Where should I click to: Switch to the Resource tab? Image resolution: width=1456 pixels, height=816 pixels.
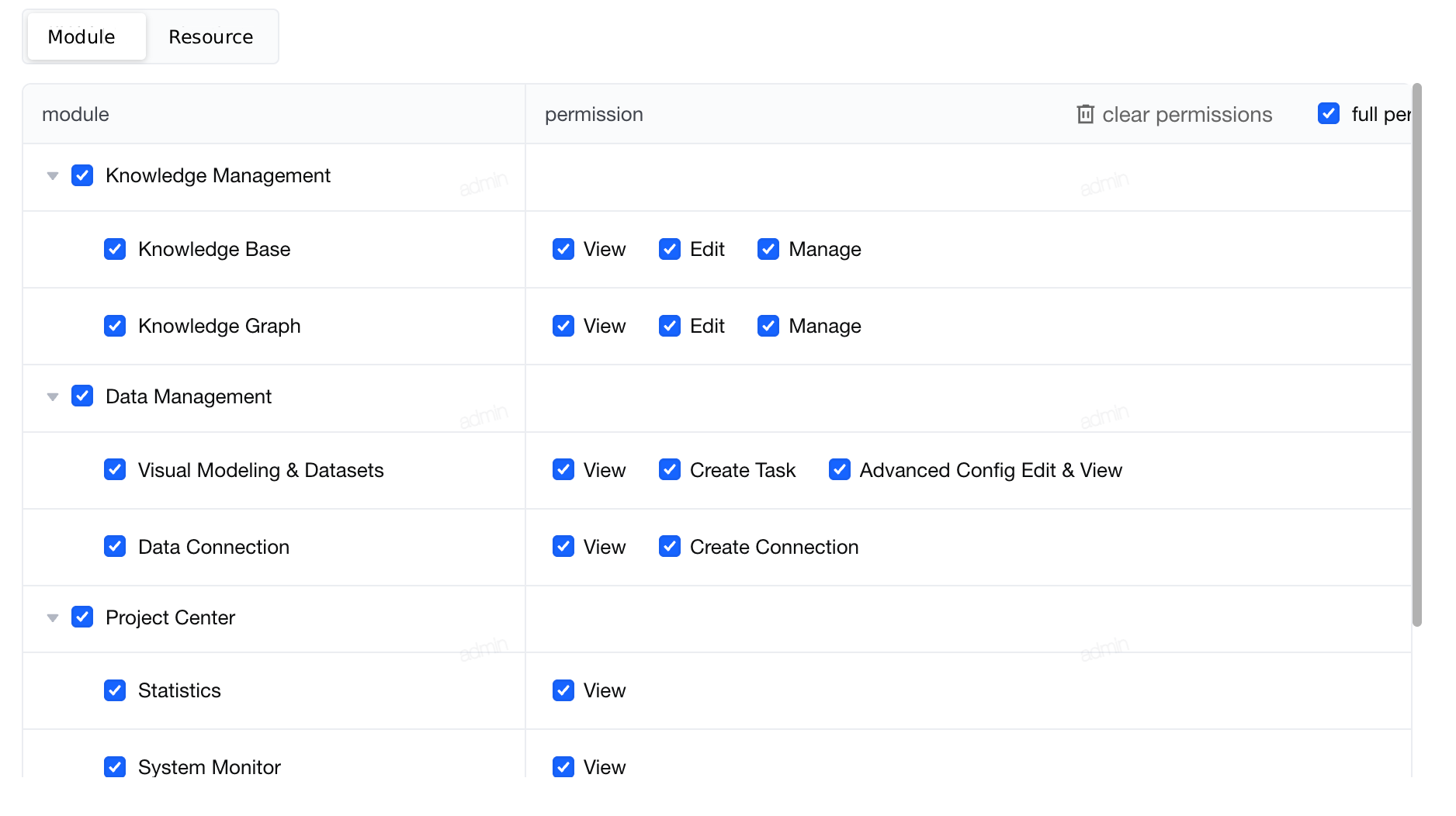[211, 36]
